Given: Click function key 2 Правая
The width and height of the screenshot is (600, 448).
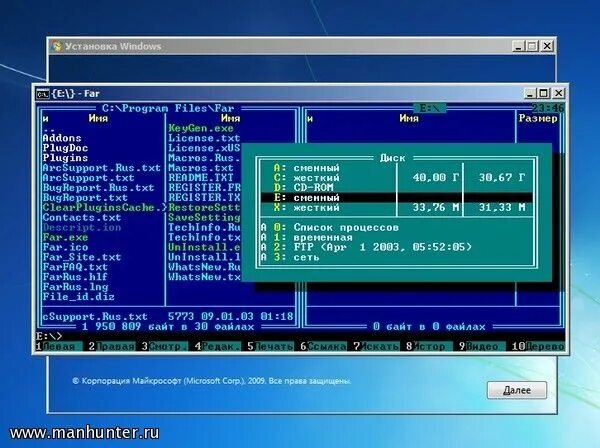Looking at the screenshot, I should [x=111, y=347].
